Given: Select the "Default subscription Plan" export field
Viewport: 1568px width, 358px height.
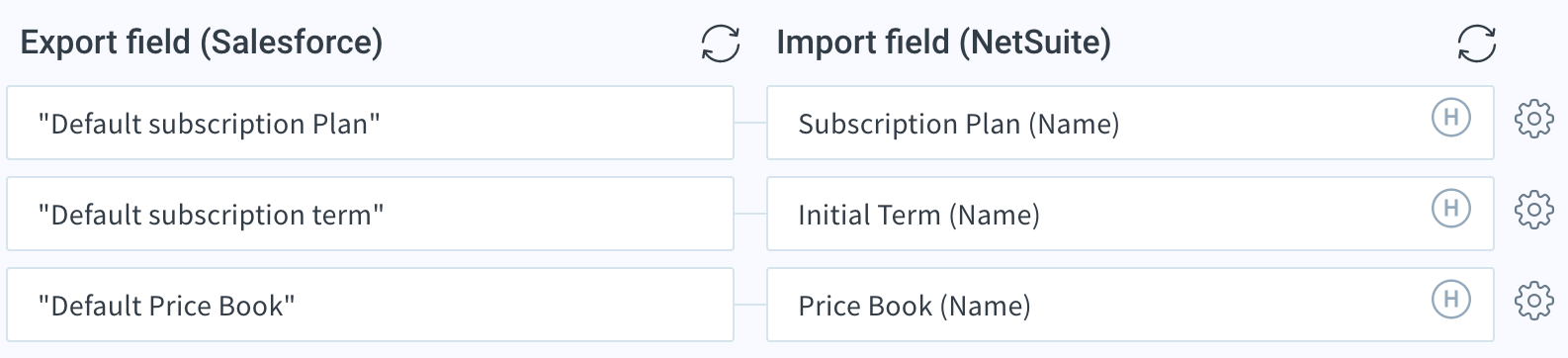Looking at the screenshot, I should [x=370, y=123].
